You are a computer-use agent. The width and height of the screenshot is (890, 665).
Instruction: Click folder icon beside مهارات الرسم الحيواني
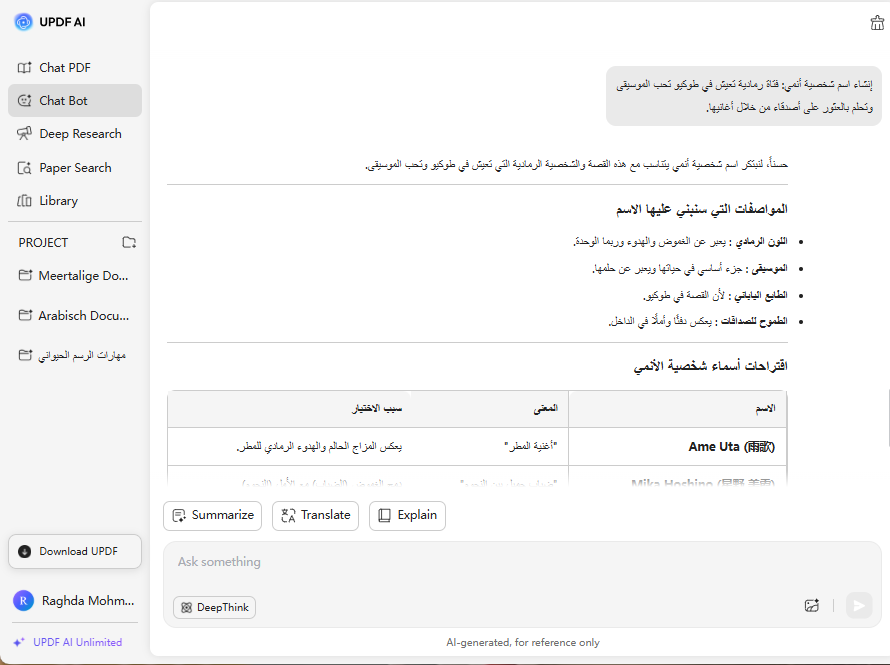coord(25,355)
